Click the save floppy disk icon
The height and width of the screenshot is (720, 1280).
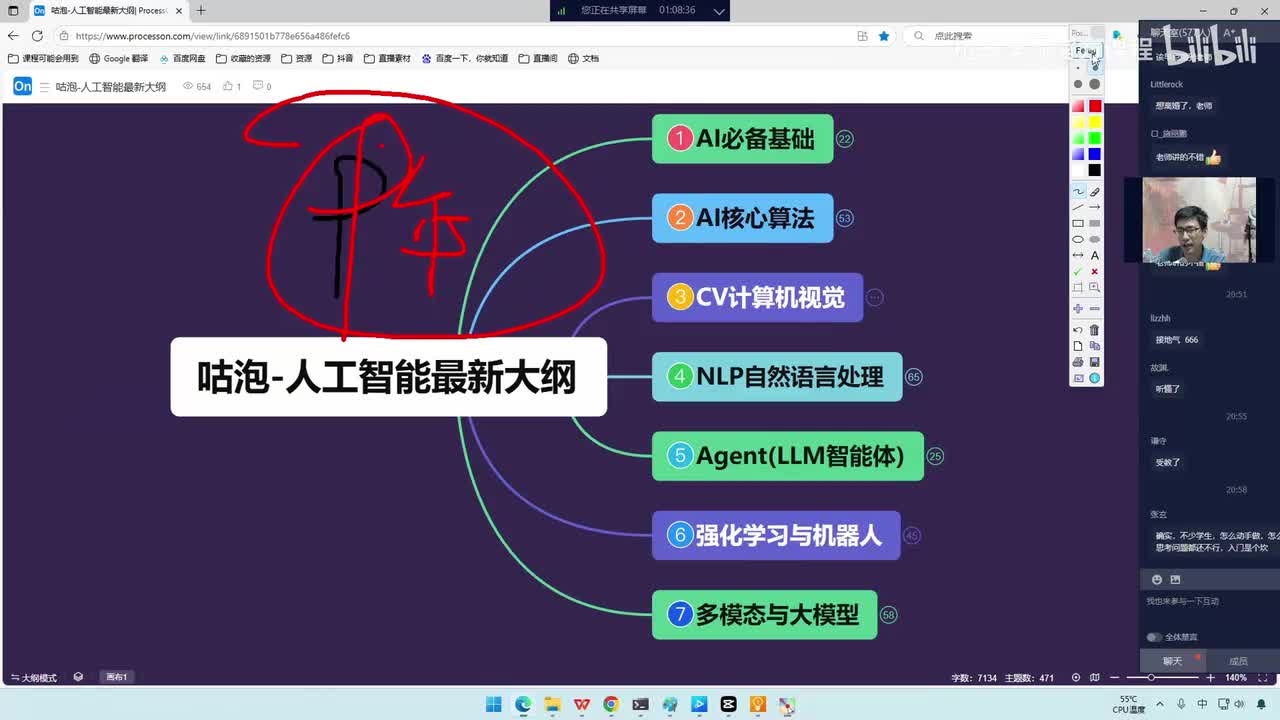1095,362
